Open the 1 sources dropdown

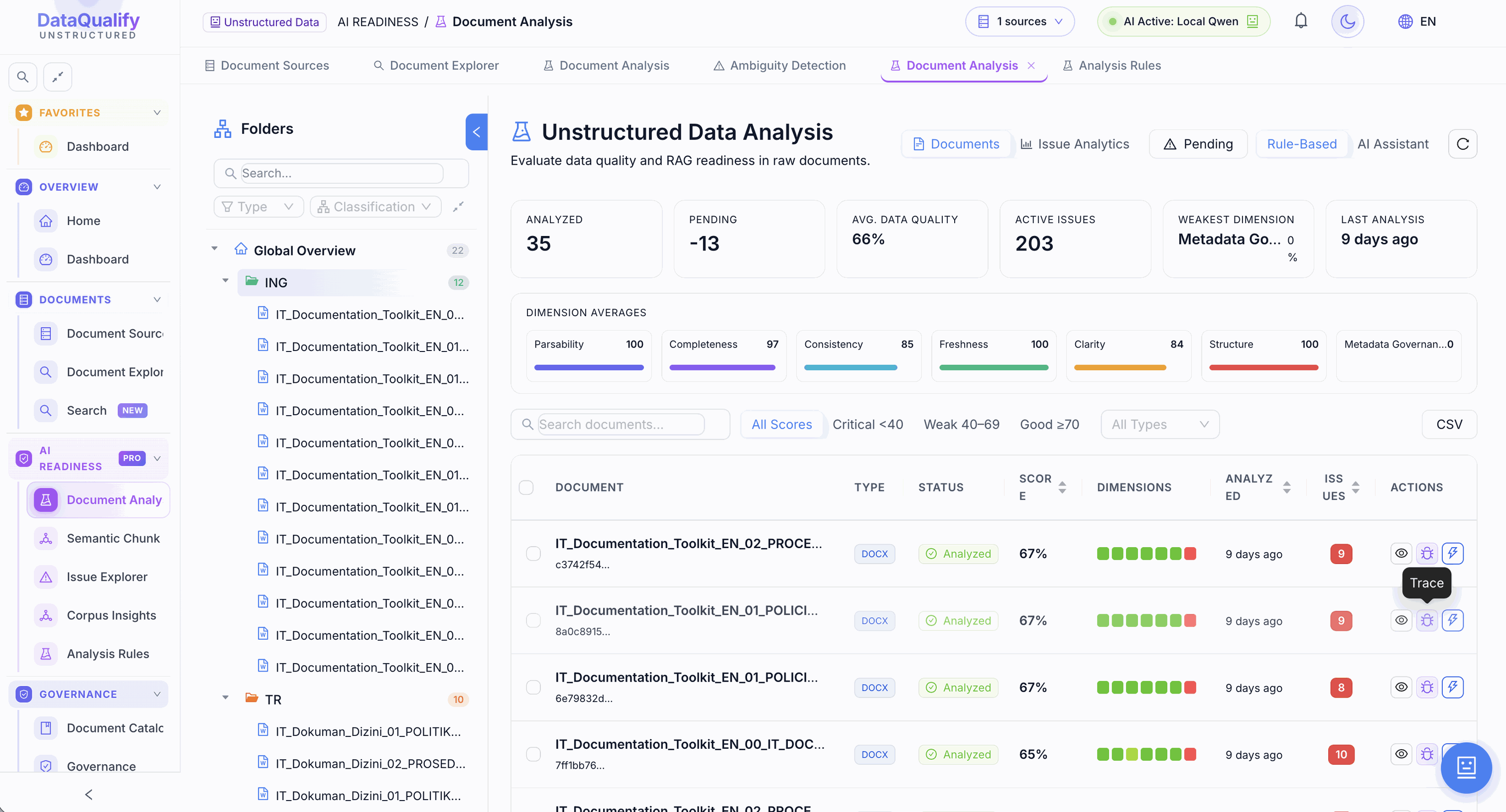(x=1019, y=21)
